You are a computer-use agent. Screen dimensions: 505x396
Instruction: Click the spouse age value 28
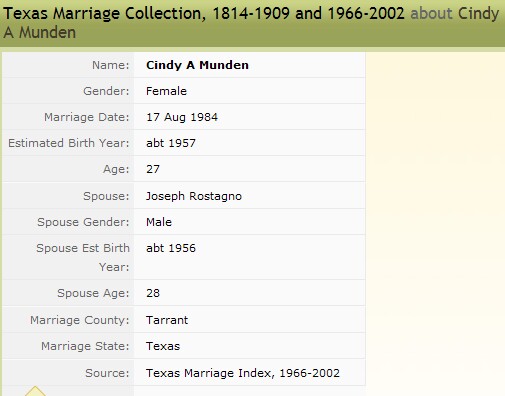[153, 293]
